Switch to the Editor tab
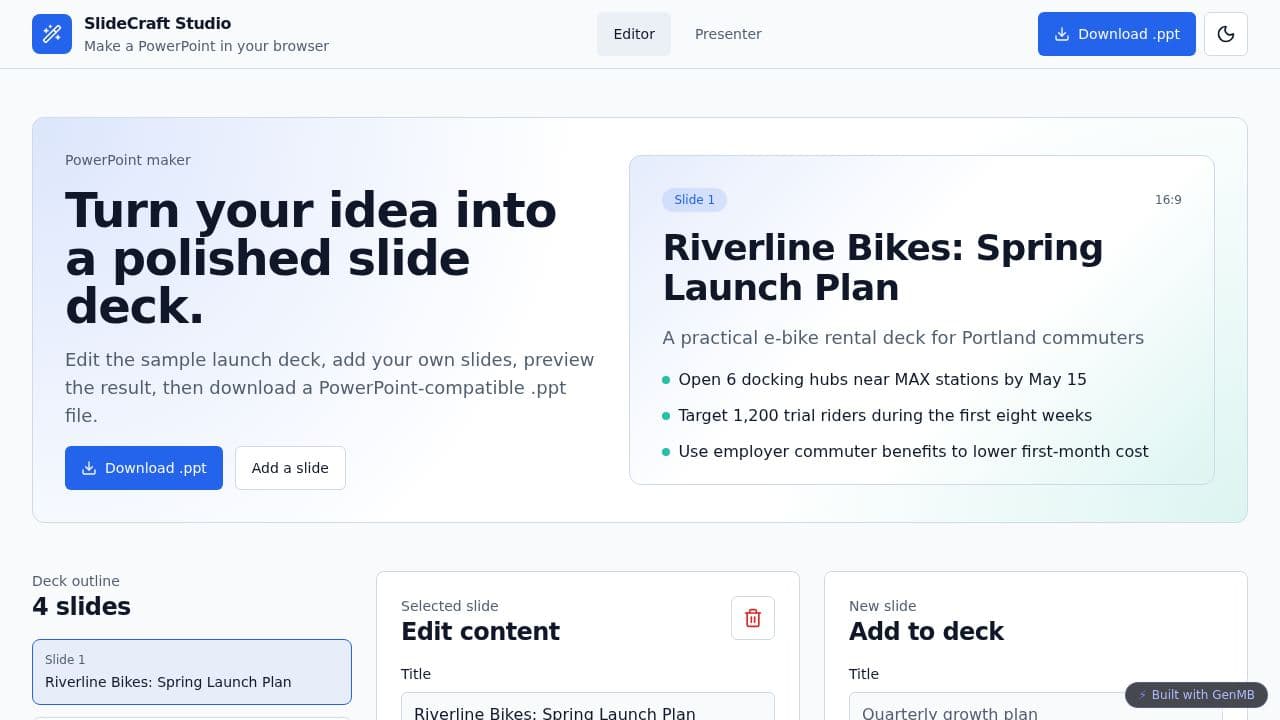1280x720 pixels. (634, 34)
